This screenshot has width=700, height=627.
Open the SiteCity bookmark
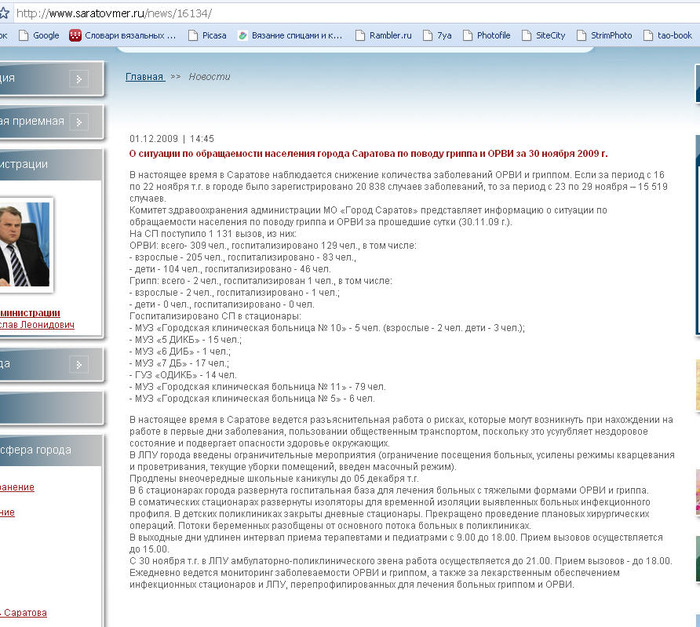[x=544, y=35]
